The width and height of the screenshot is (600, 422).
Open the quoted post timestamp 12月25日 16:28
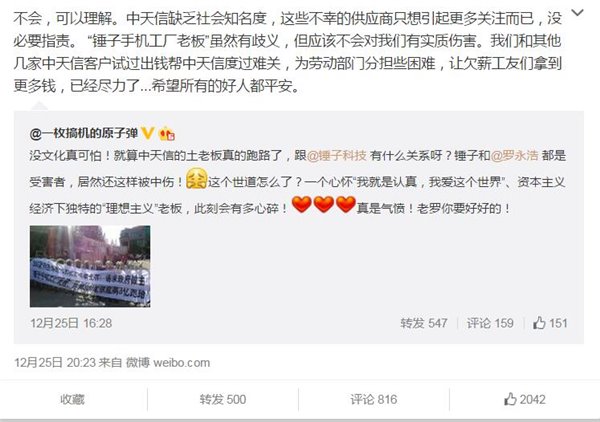71,323
